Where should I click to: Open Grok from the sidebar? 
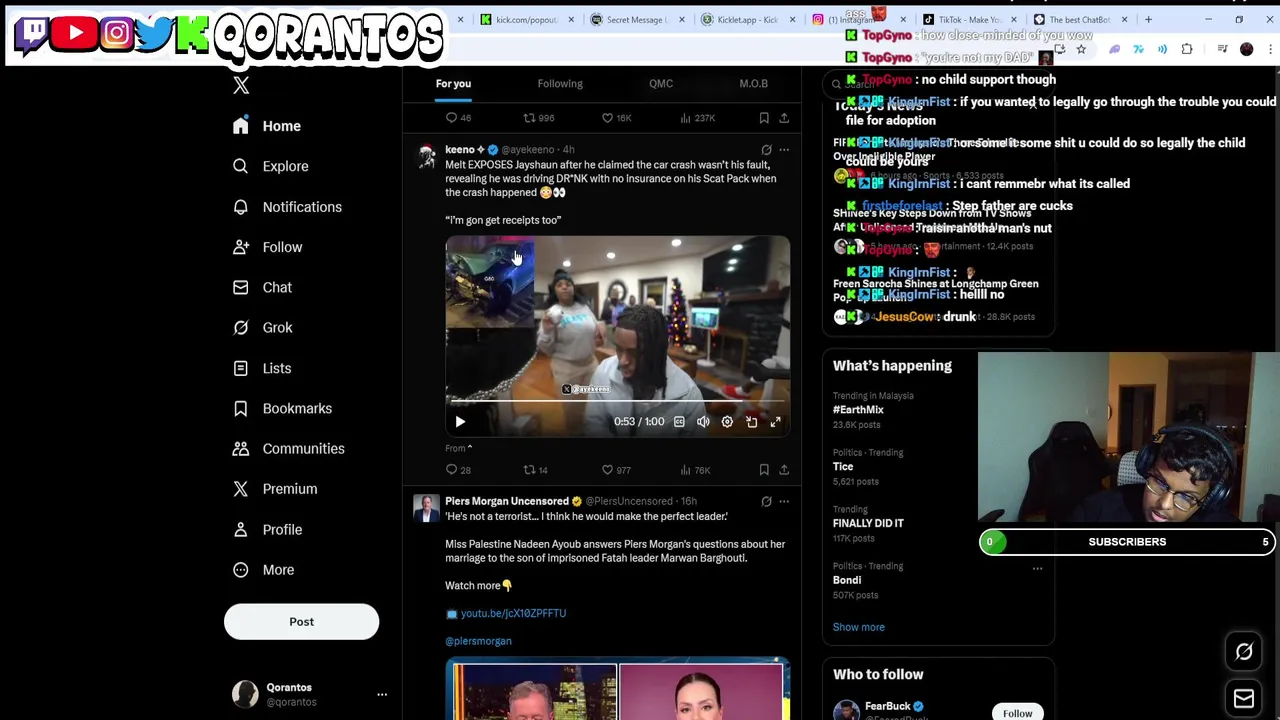point(262,328)
